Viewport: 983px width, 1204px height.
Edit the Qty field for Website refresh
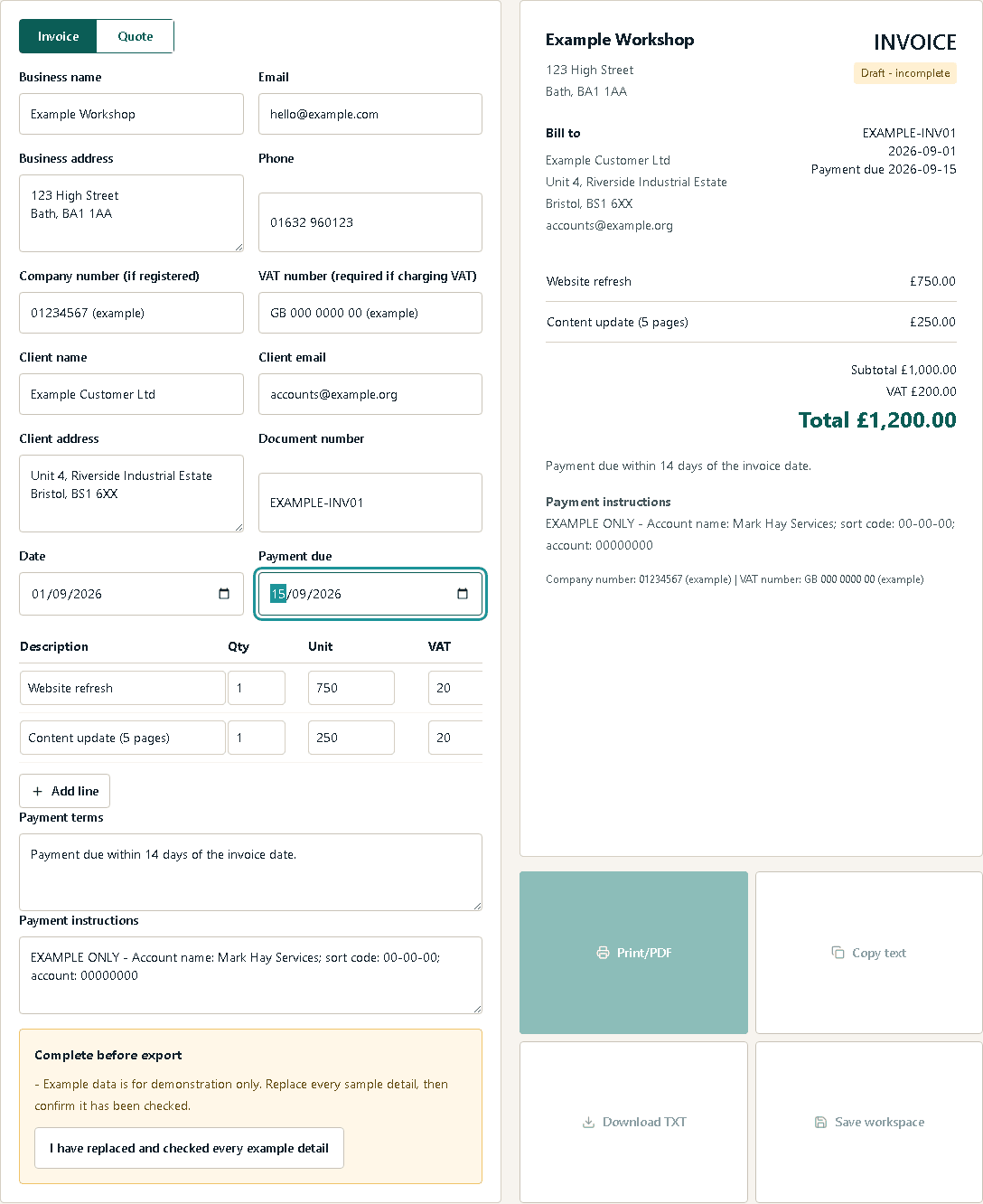(257, 688)
